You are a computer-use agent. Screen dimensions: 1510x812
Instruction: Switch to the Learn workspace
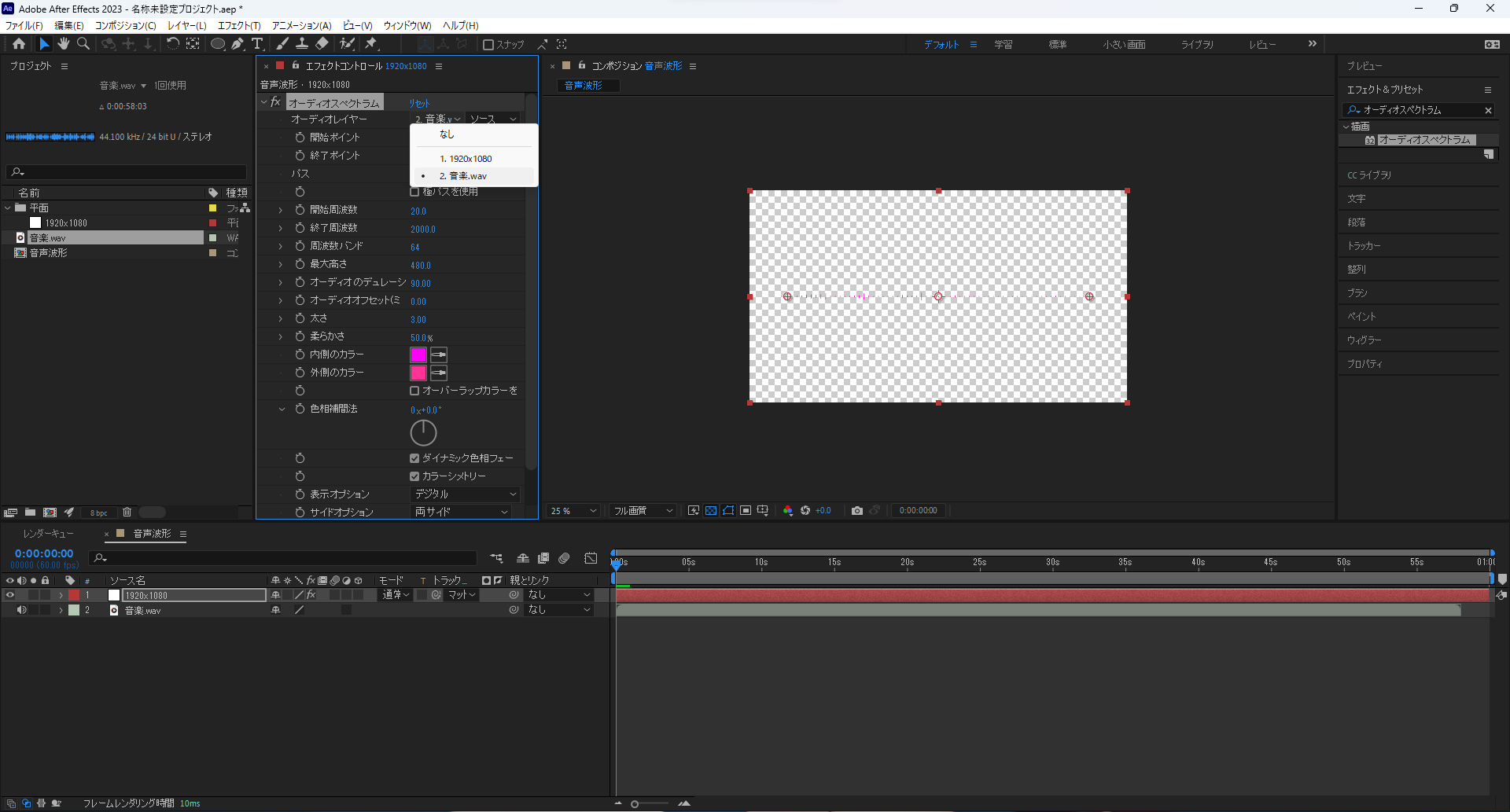tap(1003, 45)
